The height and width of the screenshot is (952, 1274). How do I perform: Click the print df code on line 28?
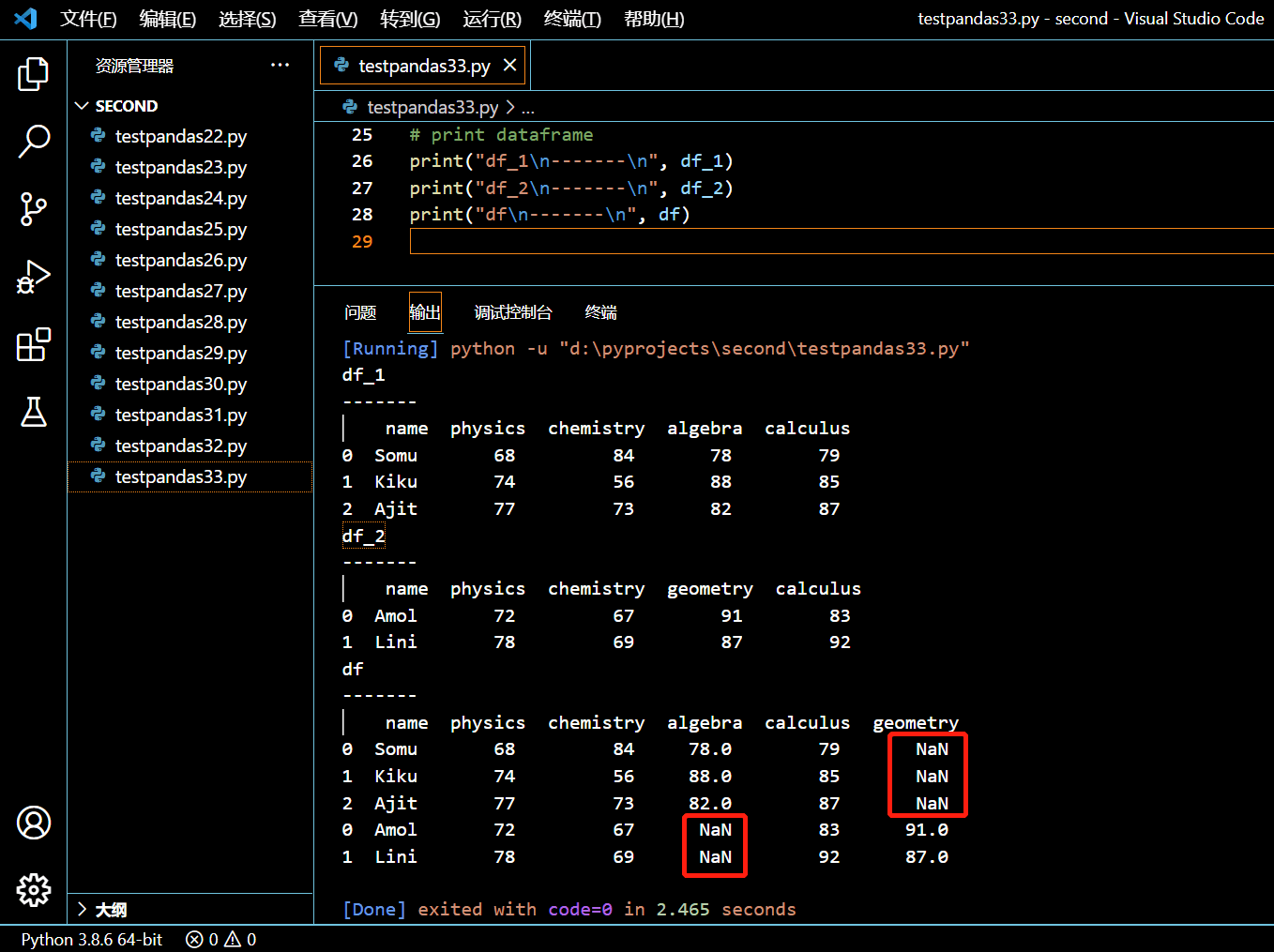click(x=550, y=214)
